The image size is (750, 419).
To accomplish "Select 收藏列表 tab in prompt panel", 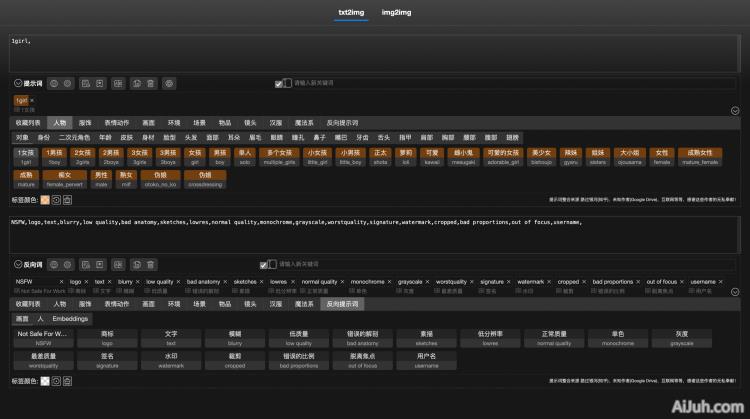I will pyautogui.click(x=28, y=123).
